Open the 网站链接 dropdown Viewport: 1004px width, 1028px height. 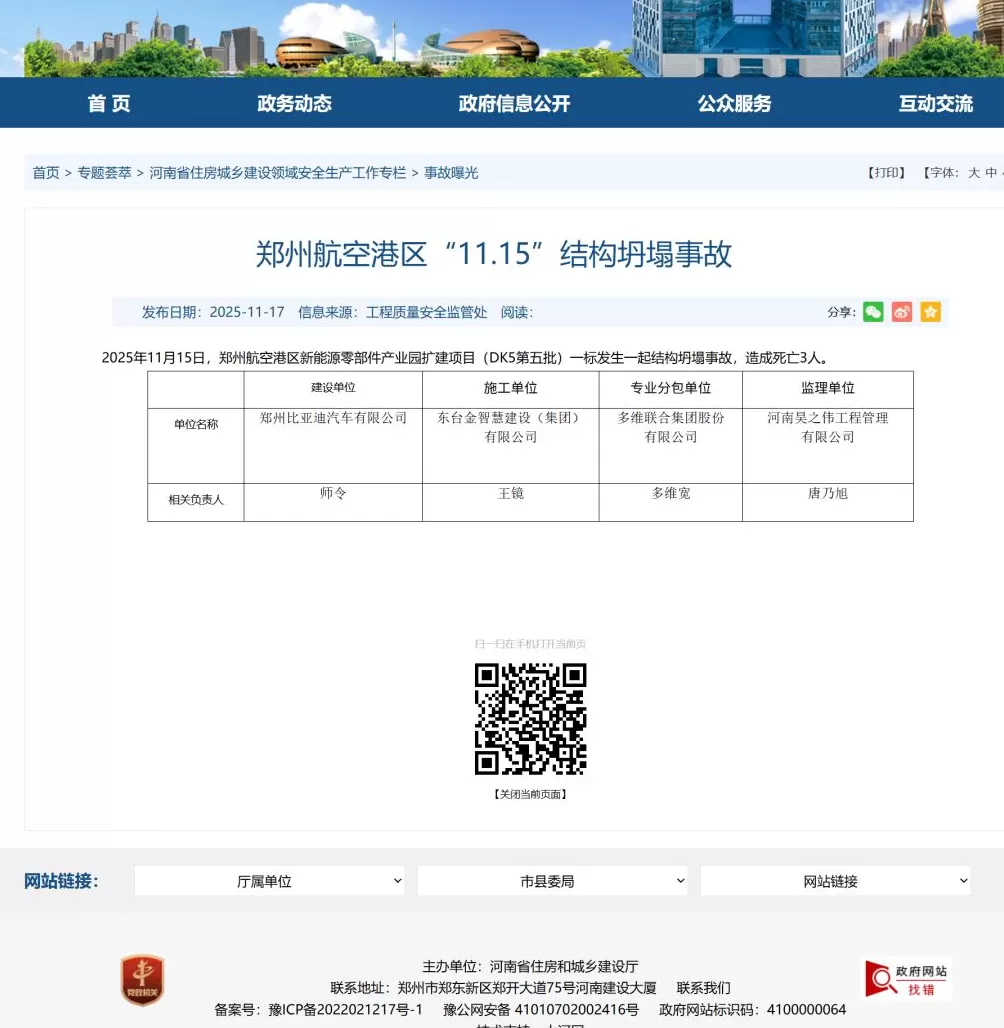tap(837, 881)
